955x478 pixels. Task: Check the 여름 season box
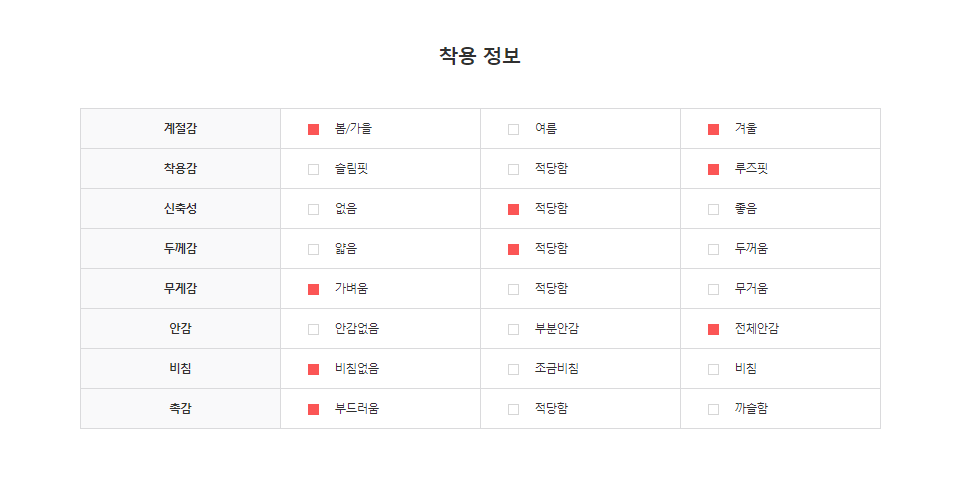513,129
